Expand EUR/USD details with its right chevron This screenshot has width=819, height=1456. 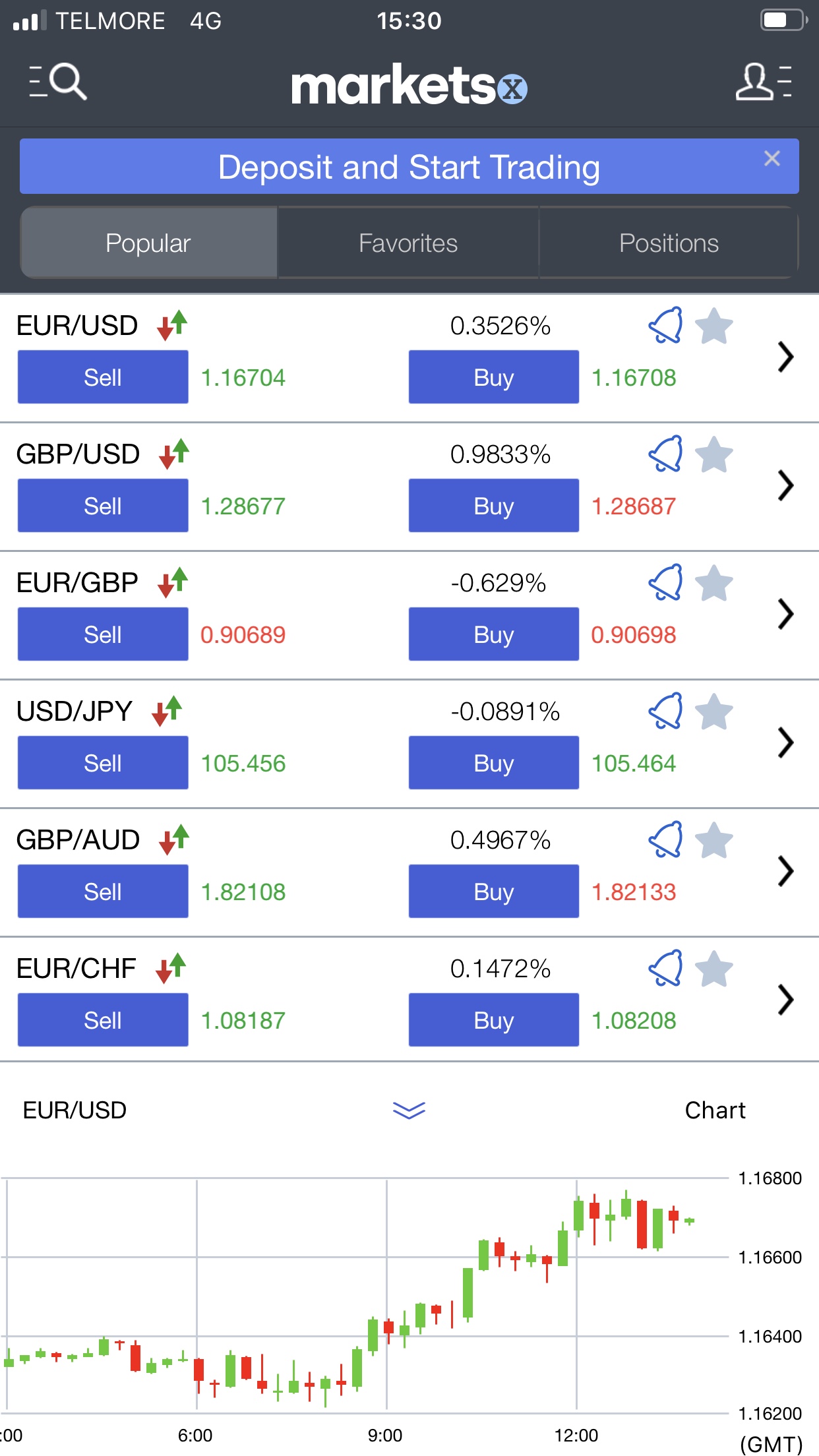tap(785, 357)
